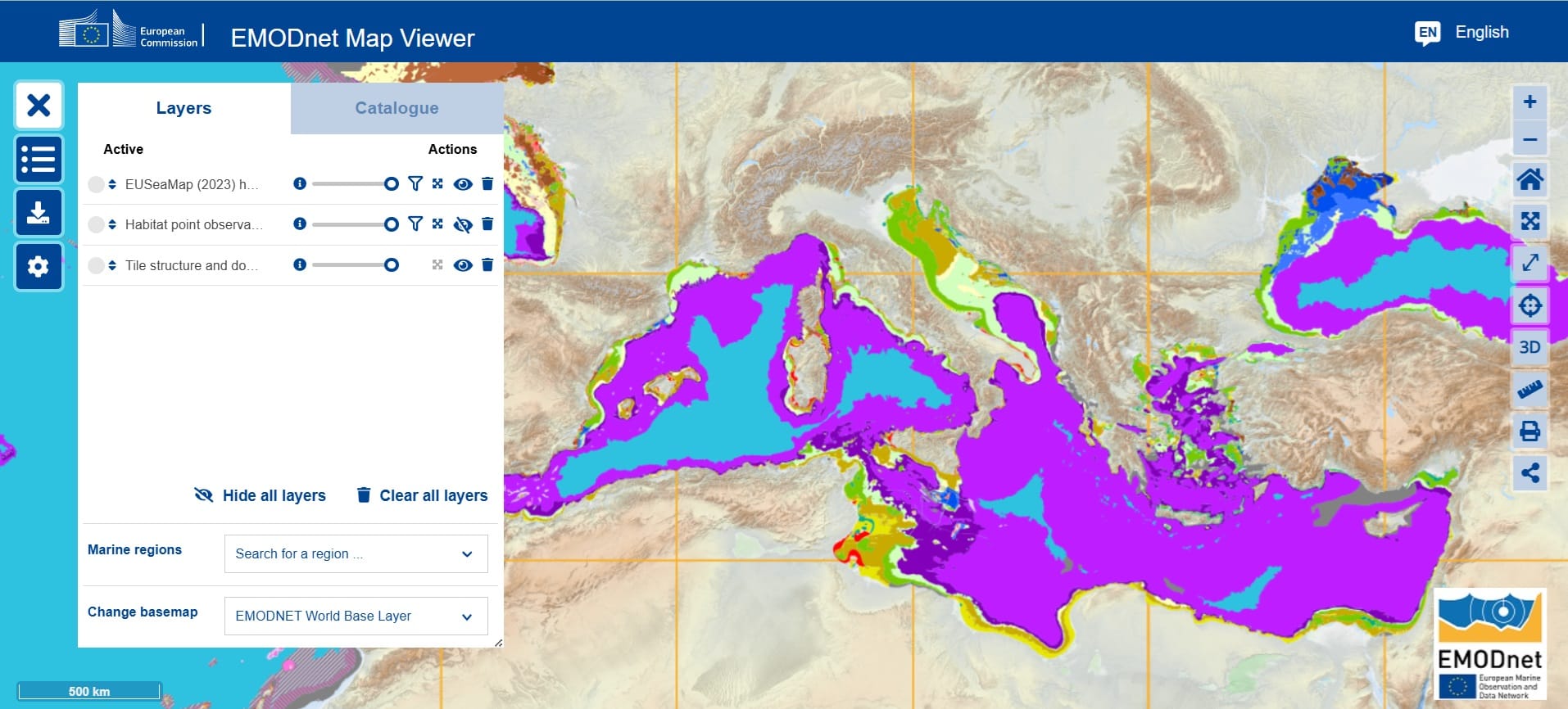
Task: Select the EUSeaMap (2023) layer radio circle
Action: pyautogui.click(x=96, y=184)
